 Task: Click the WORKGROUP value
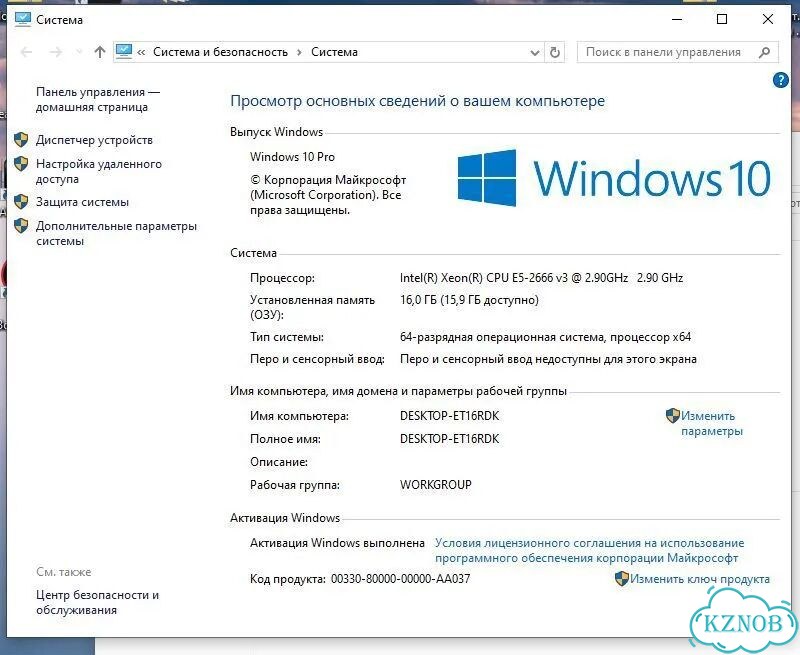point(436,485)
